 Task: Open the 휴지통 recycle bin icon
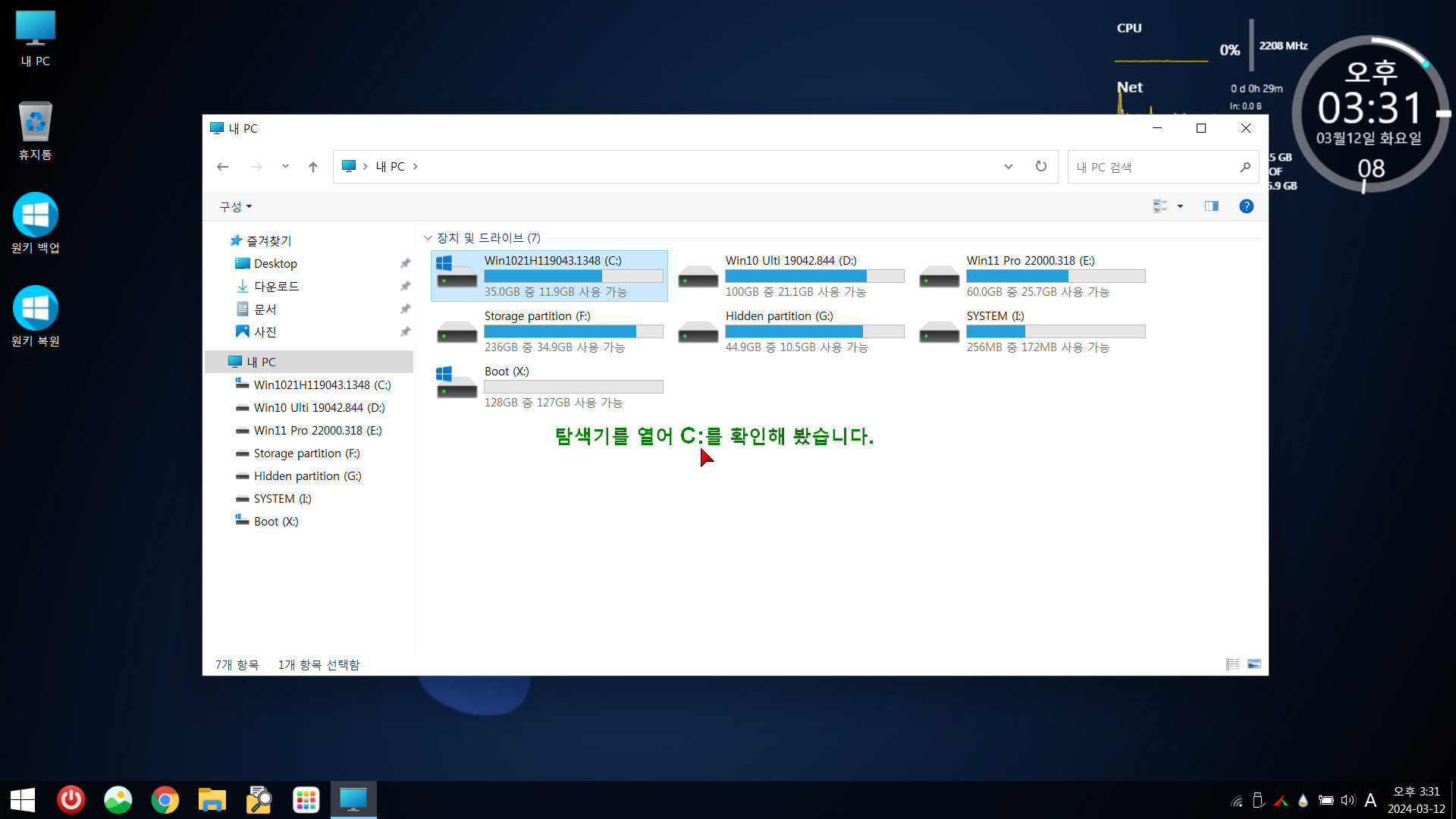point(35,130)
